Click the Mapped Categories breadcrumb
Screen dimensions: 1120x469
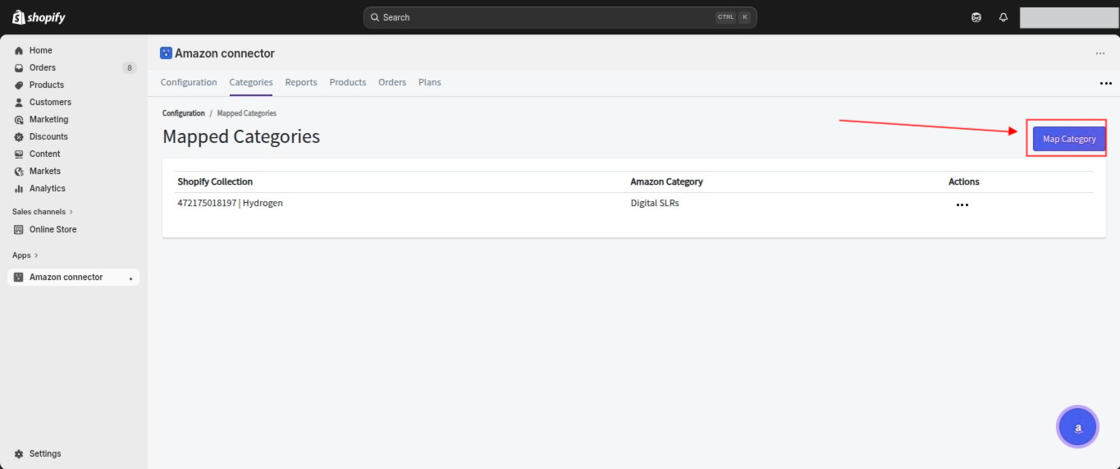coord(246,113)
